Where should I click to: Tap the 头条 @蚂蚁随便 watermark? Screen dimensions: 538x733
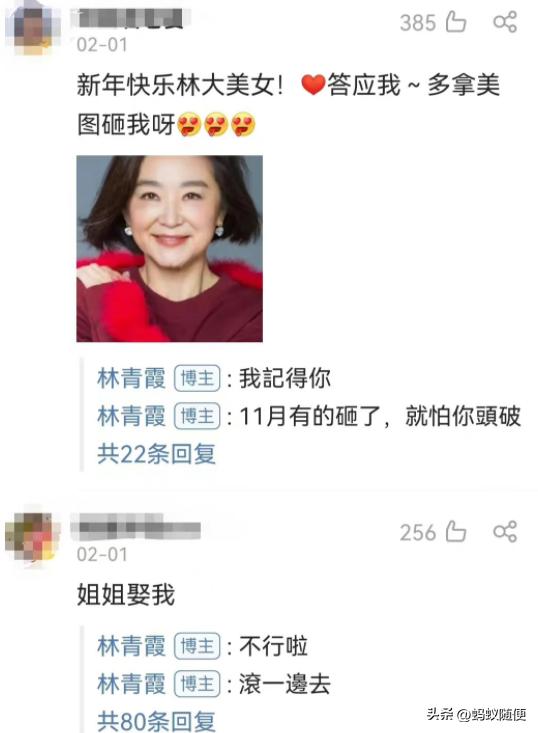pos(476,714)
